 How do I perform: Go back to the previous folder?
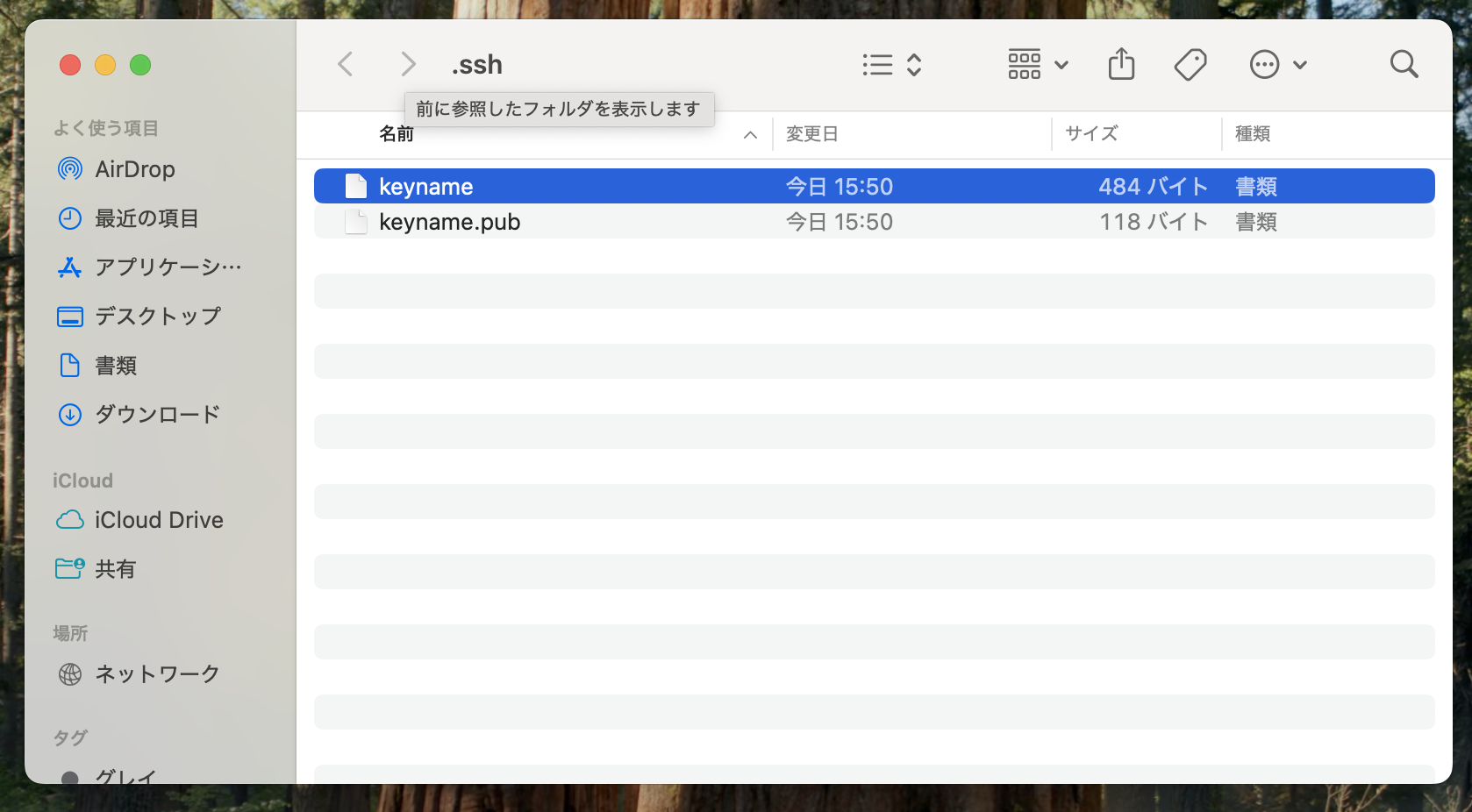346,64
